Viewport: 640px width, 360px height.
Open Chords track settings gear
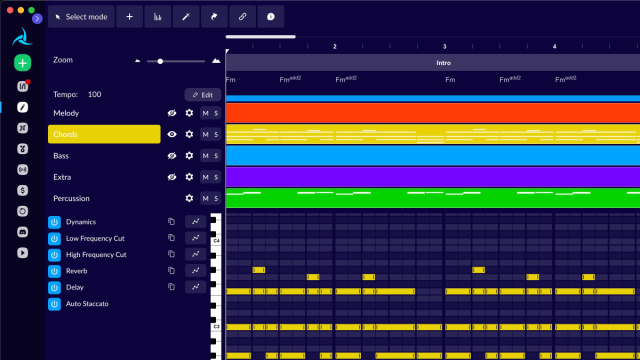pos(189,134)
